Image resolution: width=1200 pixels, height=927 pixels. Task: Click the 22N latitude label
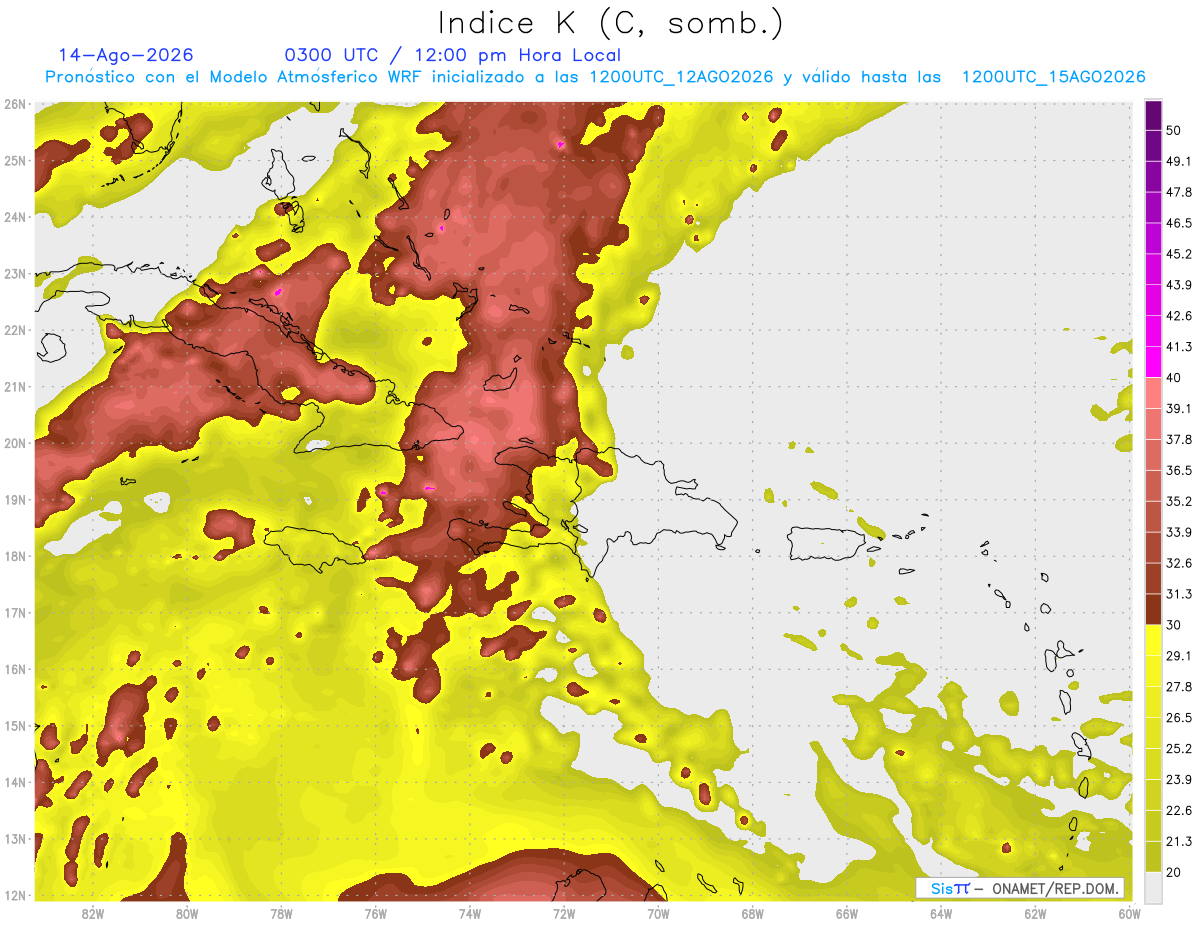coord(14,330)
